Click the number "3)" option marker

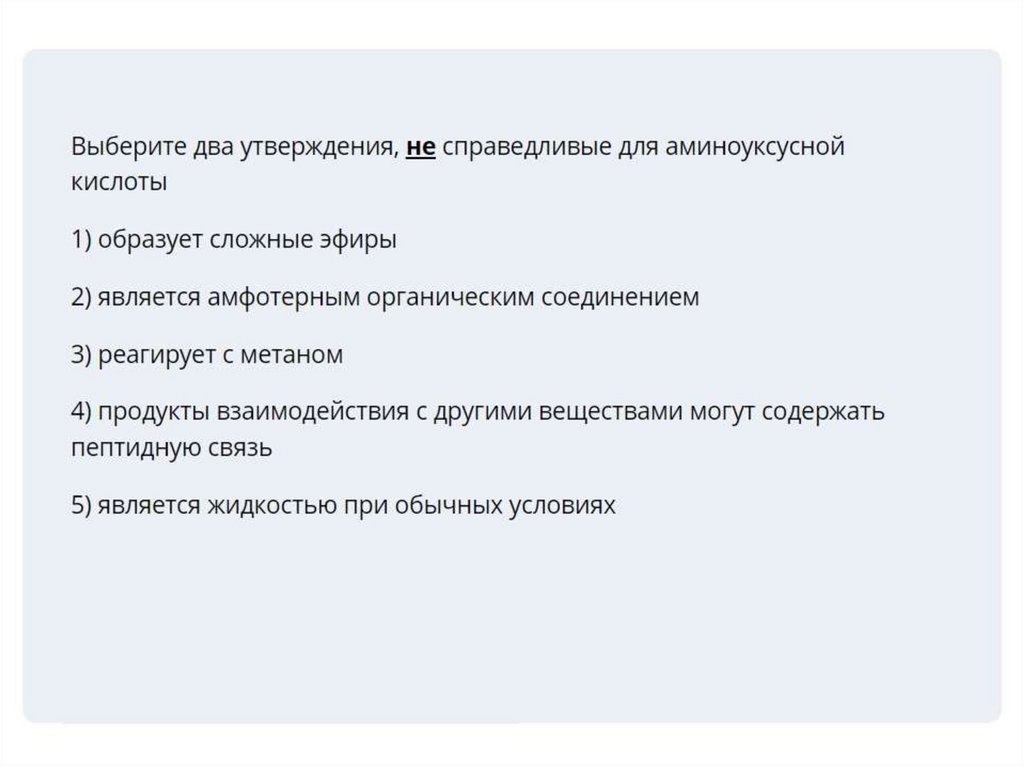[x=82, y=355]
